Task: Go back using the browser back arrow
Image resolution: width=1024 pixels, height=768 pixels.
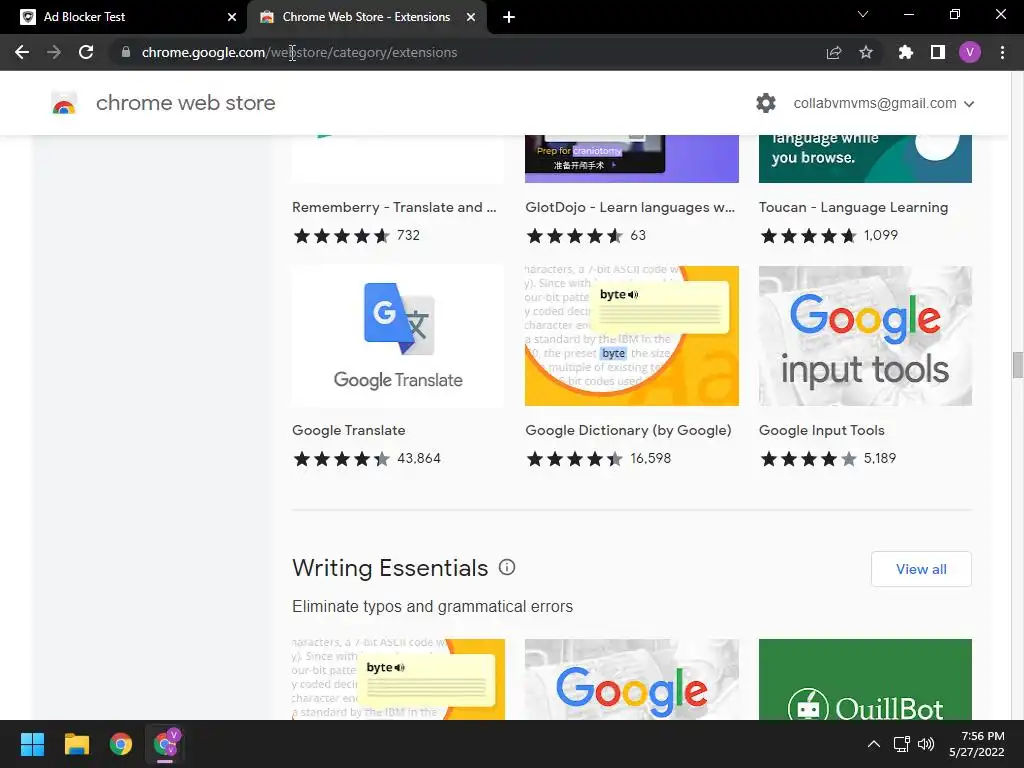Action: pos(22,52)
